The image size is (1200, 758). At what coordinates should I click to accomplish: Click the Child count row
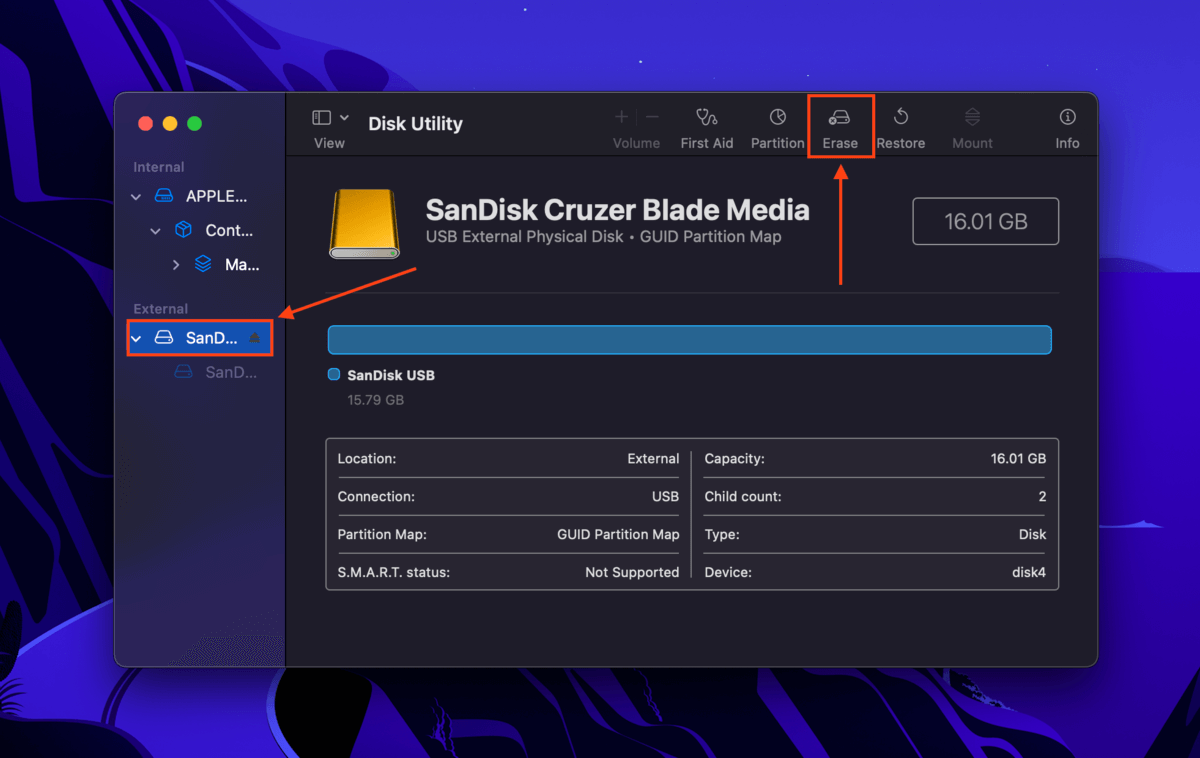pyautogui.click(x=875, y=496)
